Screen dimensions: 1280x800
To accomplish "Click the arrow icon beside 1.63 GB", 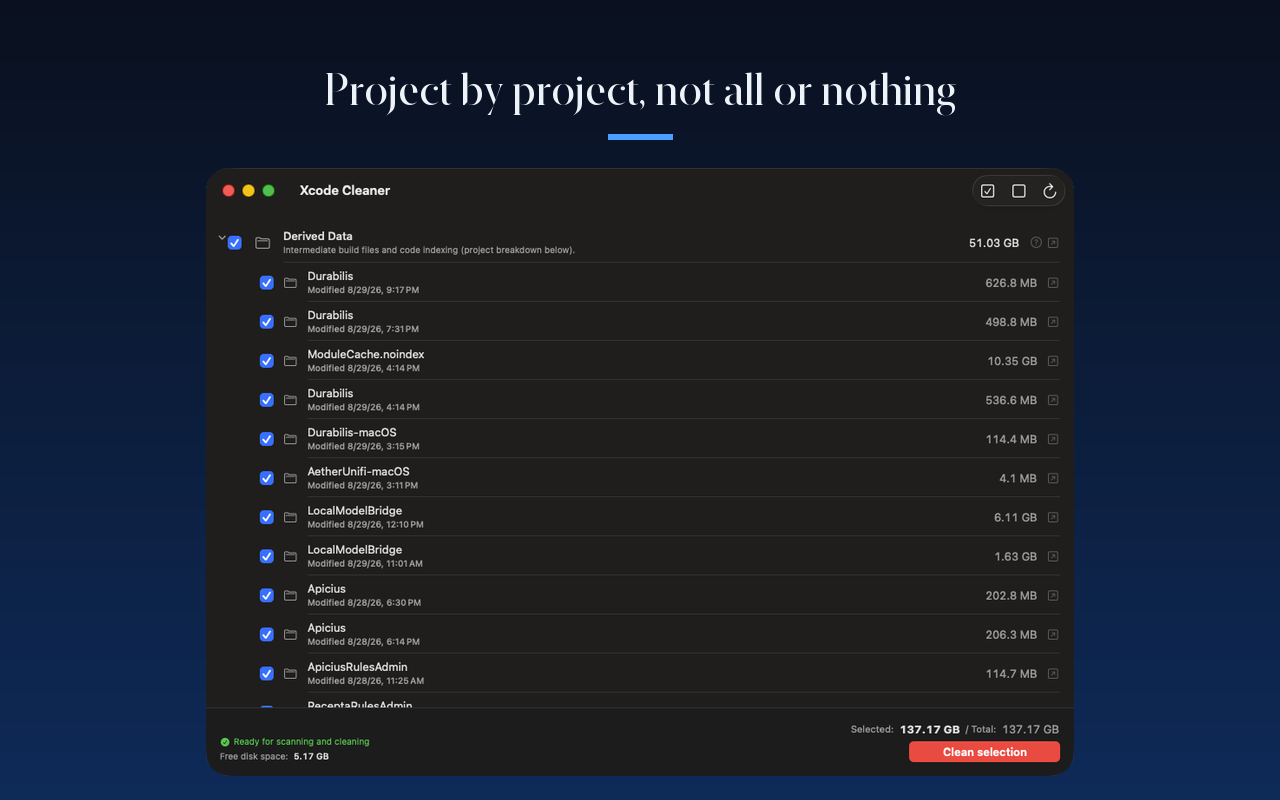I will pyautogui.click(x=1053, y=556).
